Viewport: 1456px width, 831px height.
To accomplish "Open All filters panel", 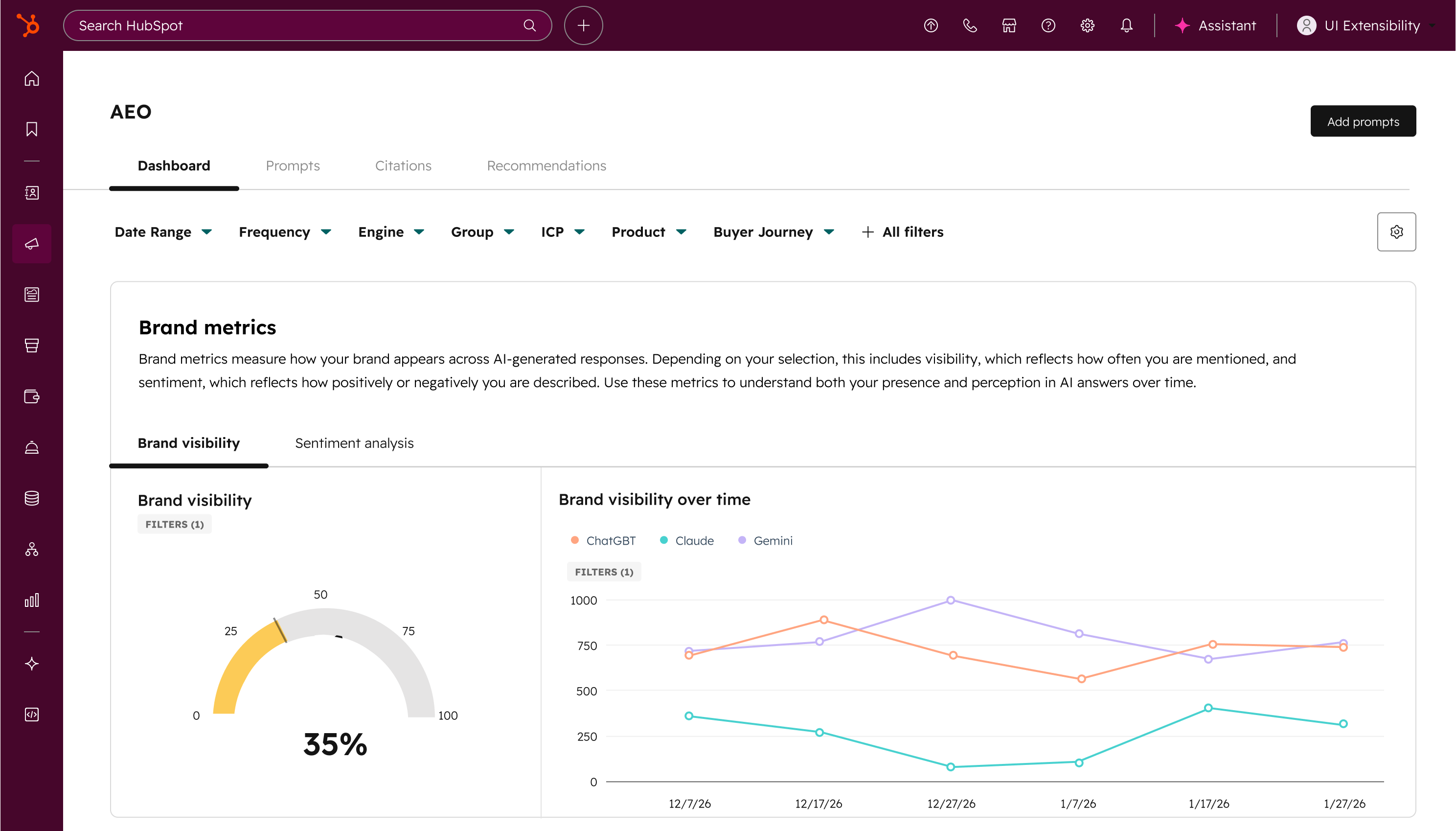I will pos(902,231).
